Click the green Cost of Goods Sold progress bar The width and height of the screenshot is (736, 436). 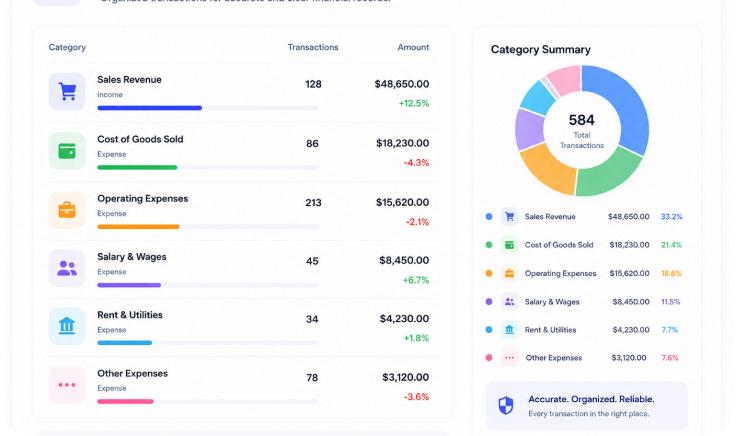137,167
